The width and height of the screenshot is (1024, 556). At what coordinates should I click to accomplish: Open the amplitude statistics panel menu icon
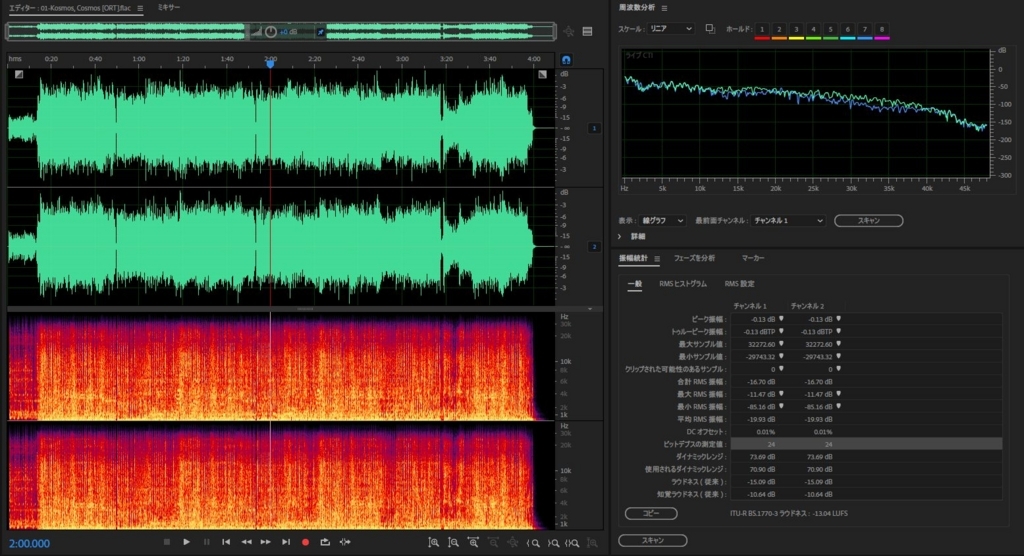657,259
